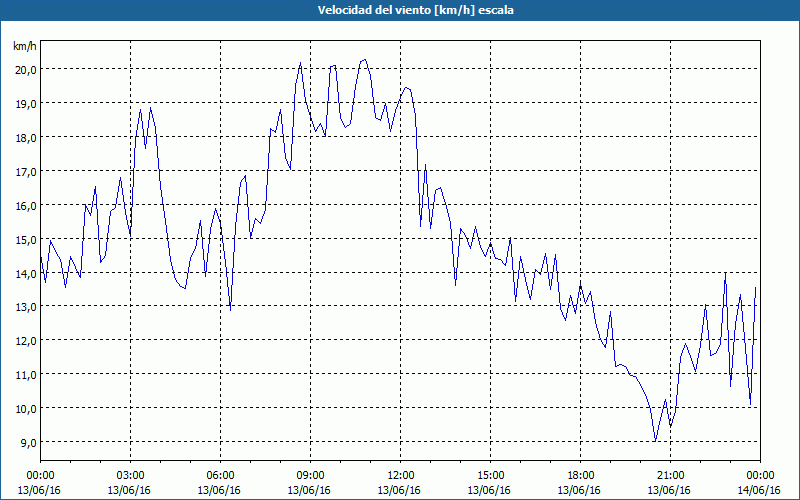Viewport: 800px width, 500px height.
Task: Pick the "15:00" time axis label
Action: [490, 476]
